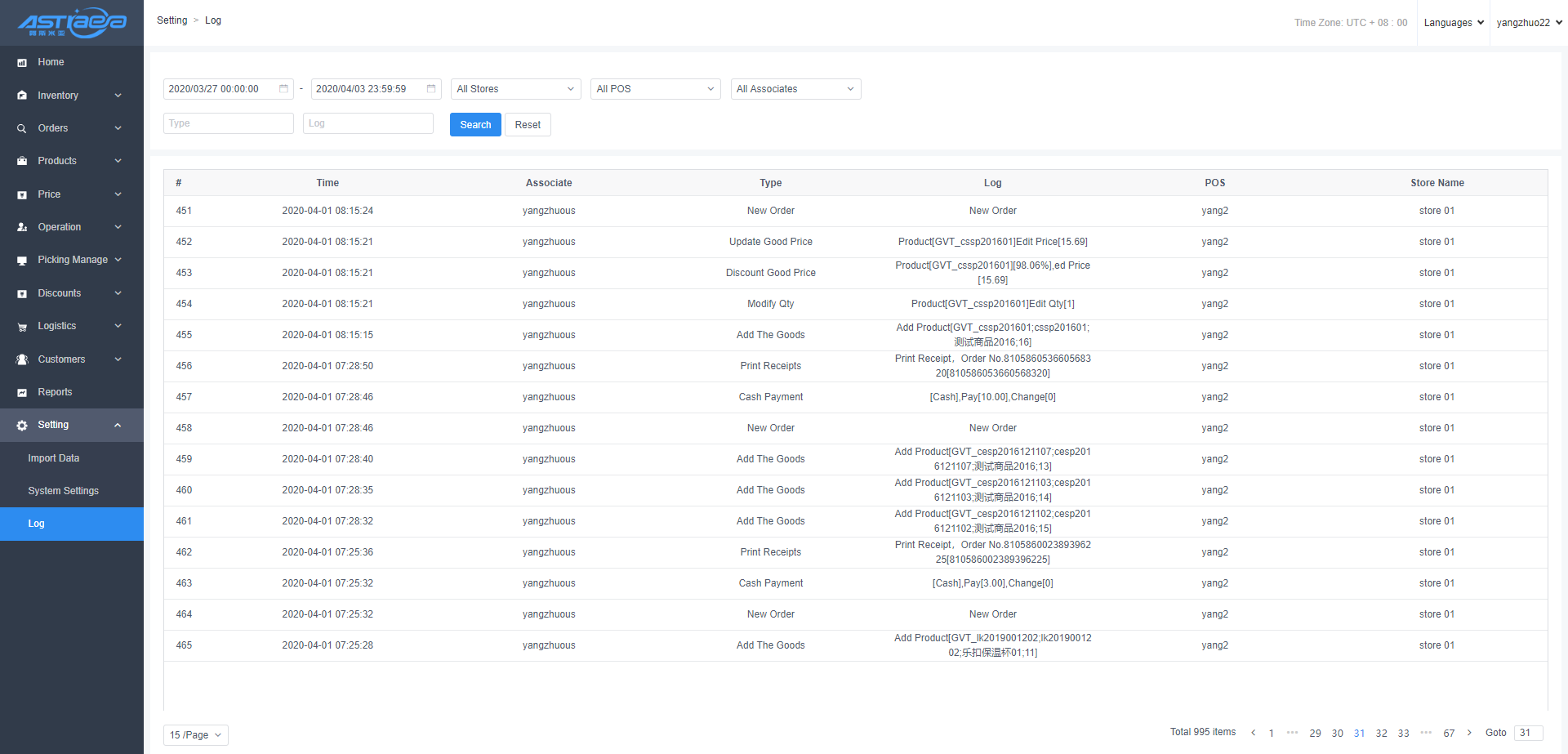This screenshot has height=754, width=1568.
Task: Open the All Associates dropdown
Action: (x=795, y=89)
